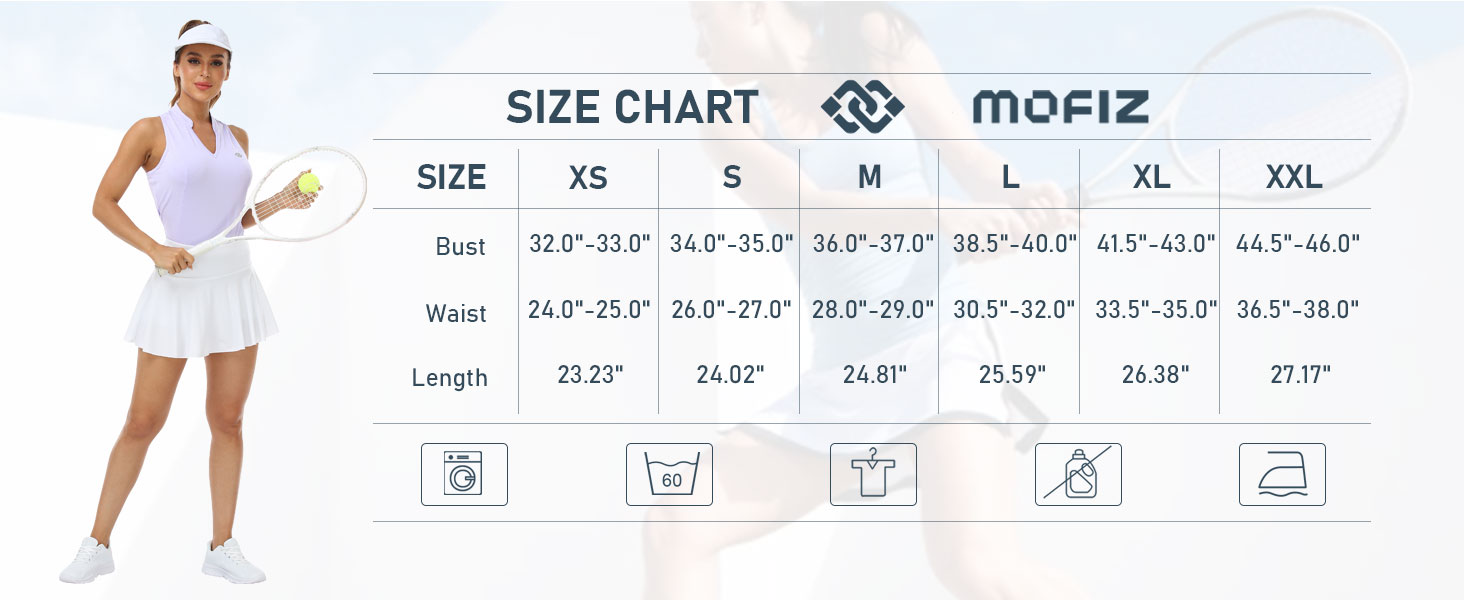Select the M size column header
This screenshot has width=1464, height=600.
coord(870,178)
